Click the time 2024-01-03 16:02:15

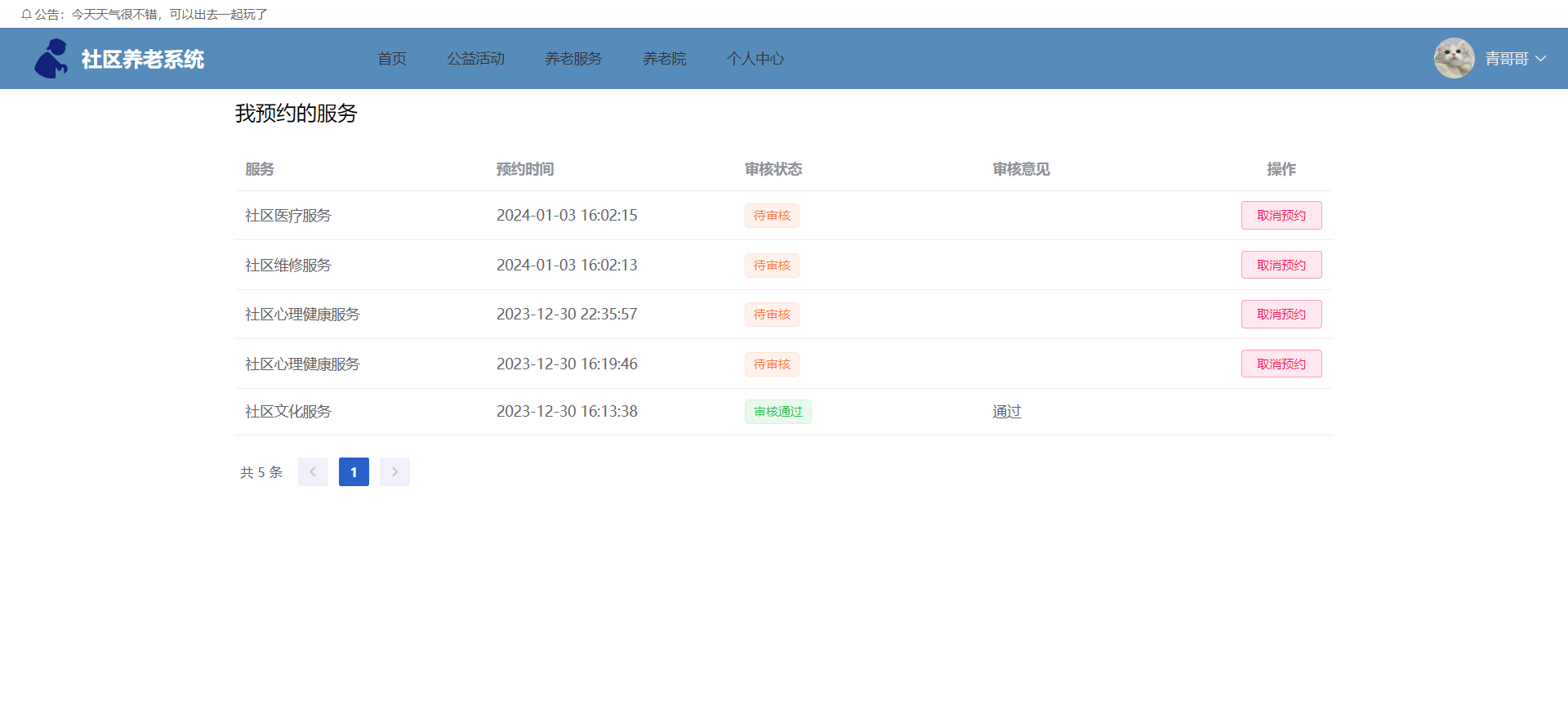click(x=567, y=216)
